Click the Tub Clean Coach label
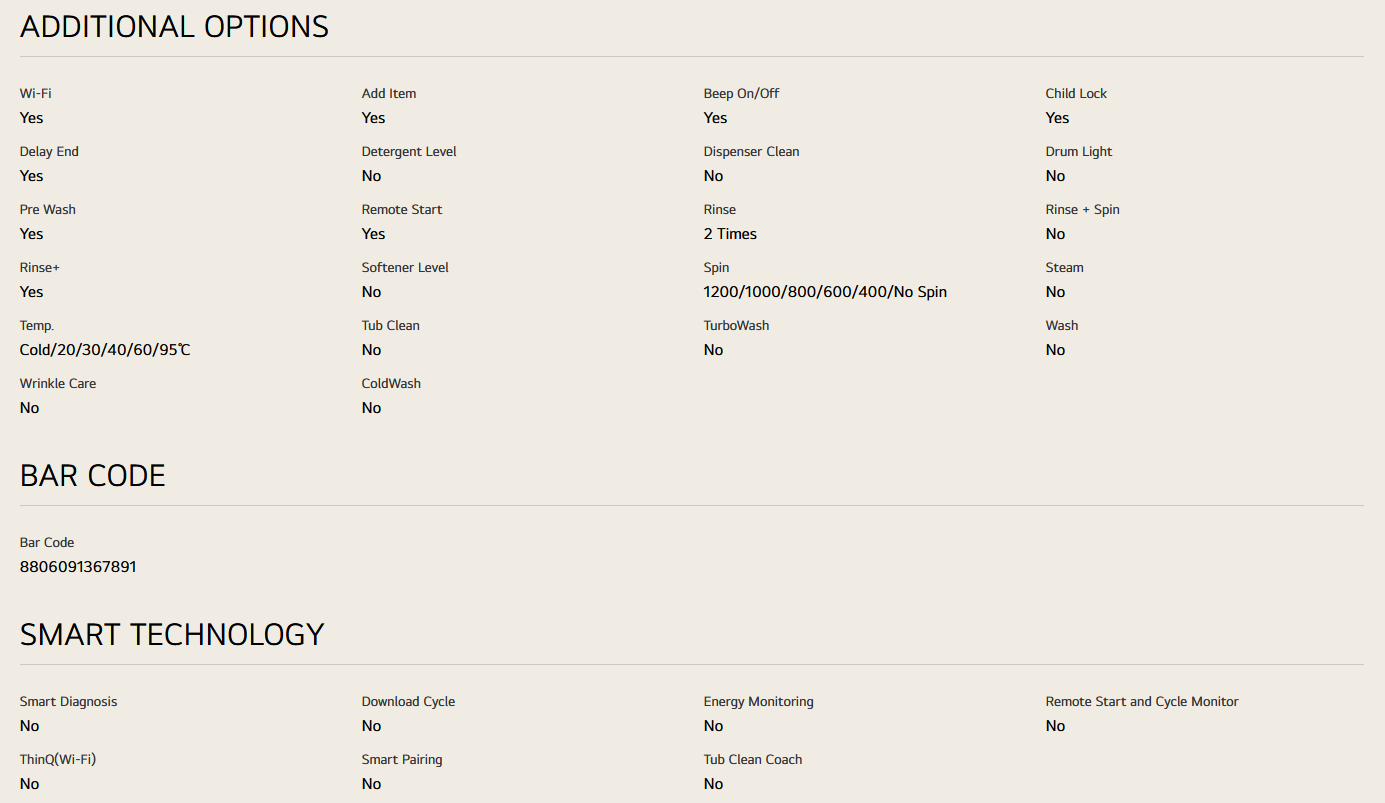Viewport: 1385px width, 803px height. pyautogui.click(x=753, y=760)
